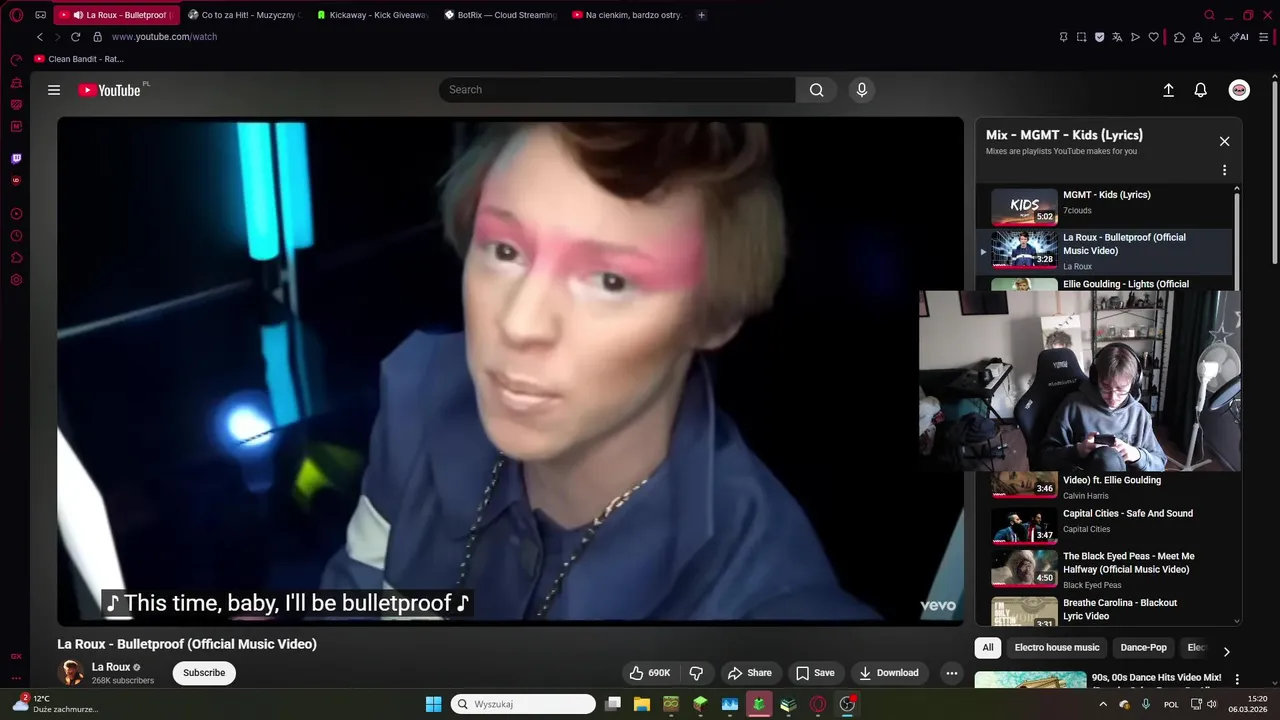1280x720 pixels.
Task: Open the Windows Start menu
Action: click(x=433, y=704)
